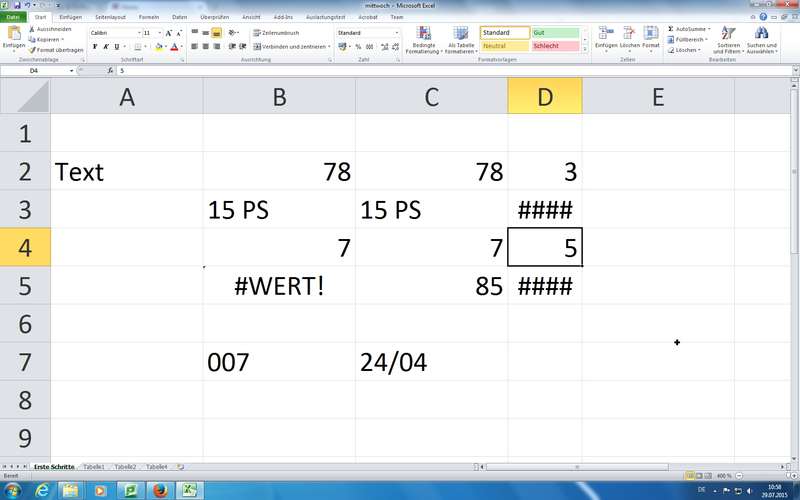800x500 pixels.
Task: Toggle Zeilenumbruch text wrapping
Action: [271, 33]
